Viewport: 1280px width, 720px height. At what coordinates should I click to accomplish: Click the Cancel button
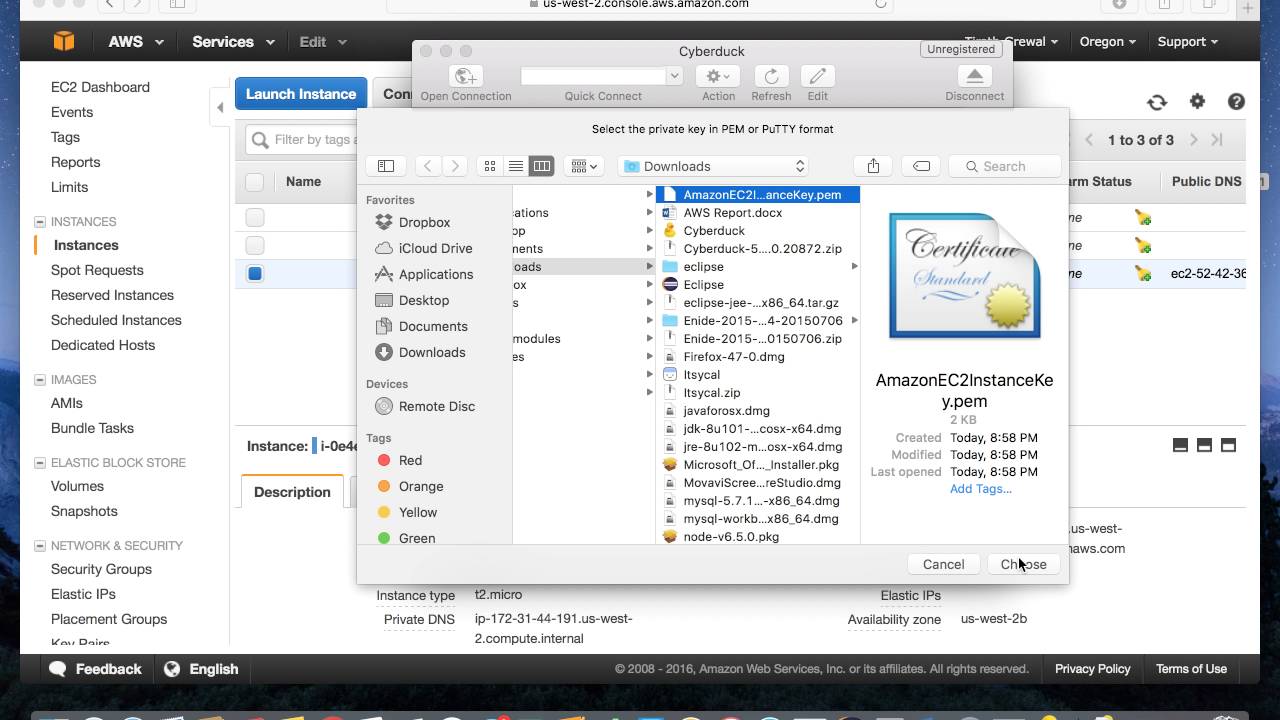tap(943, 564)
